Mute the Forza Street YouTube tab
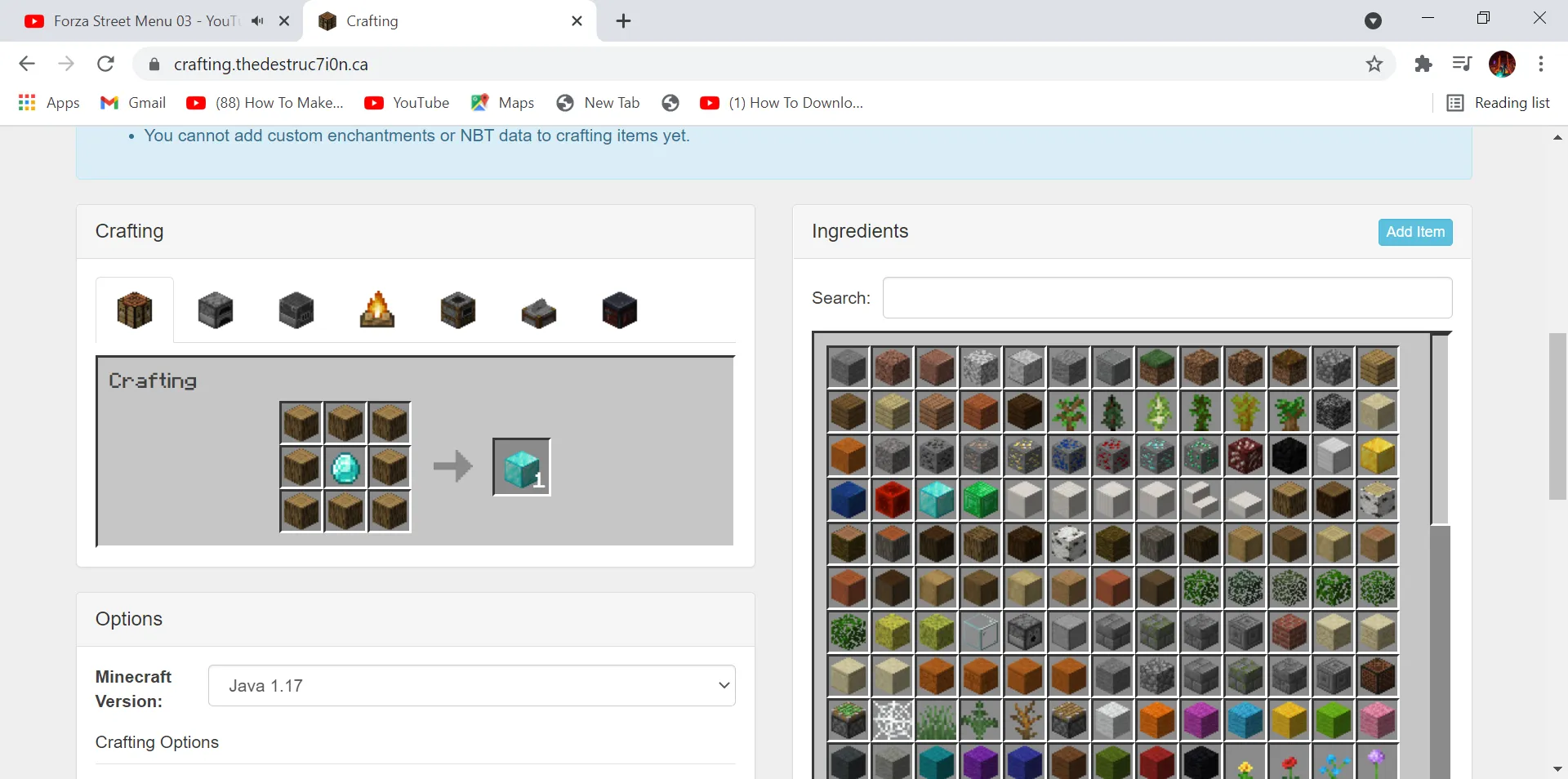The height and width of the screenshot is (779, 1568). point(257,20)
